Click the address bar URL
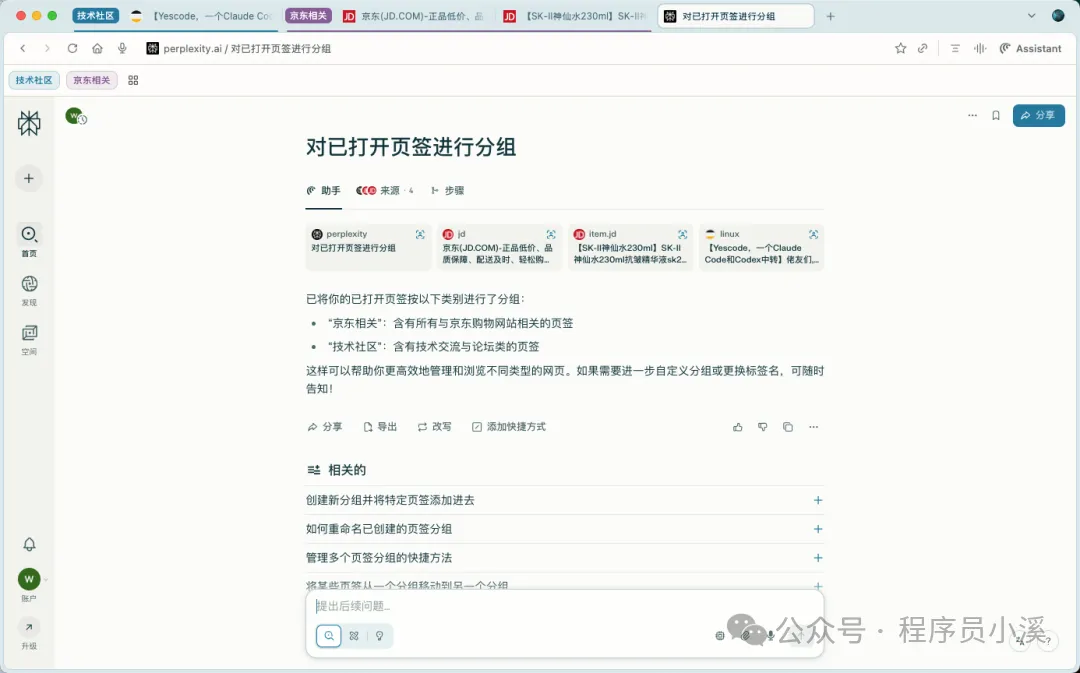The width and height of the screenshot is (1080, 673). click(x=247, y=48)
